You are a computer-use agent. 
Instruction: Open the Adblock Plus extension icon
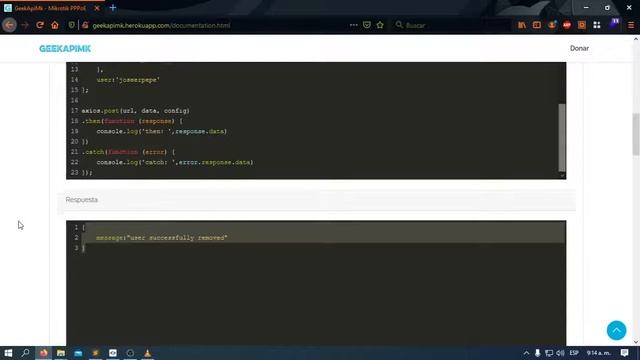point(567,25)
